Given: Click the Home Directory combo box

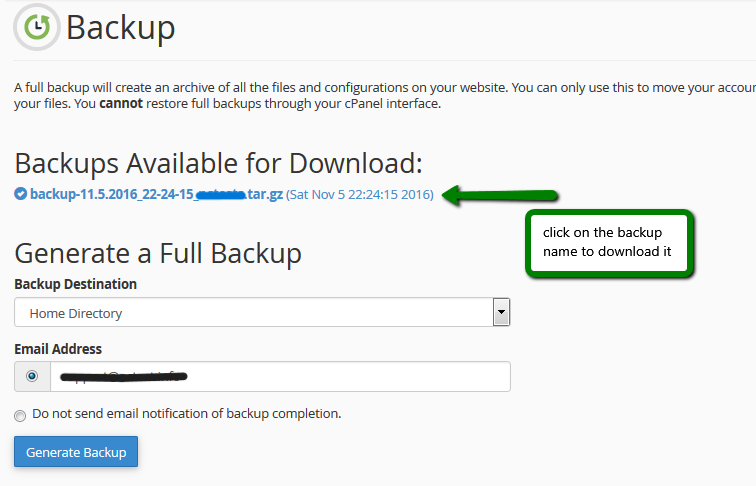Looking at the screenshot, I should point(262,312).
